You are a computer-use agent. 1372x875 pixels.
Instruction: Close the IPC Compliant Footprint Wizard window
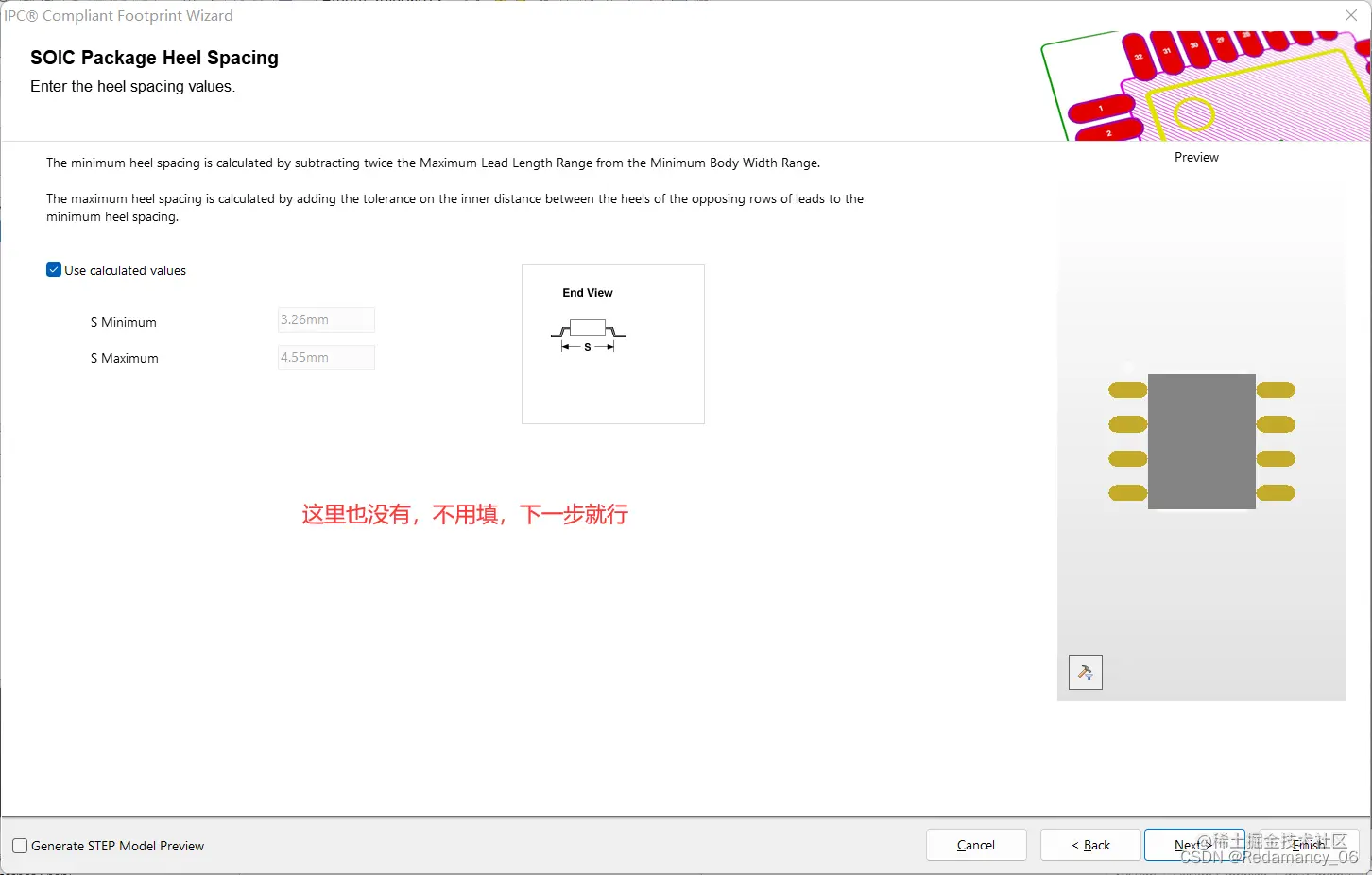point(1350,15)
